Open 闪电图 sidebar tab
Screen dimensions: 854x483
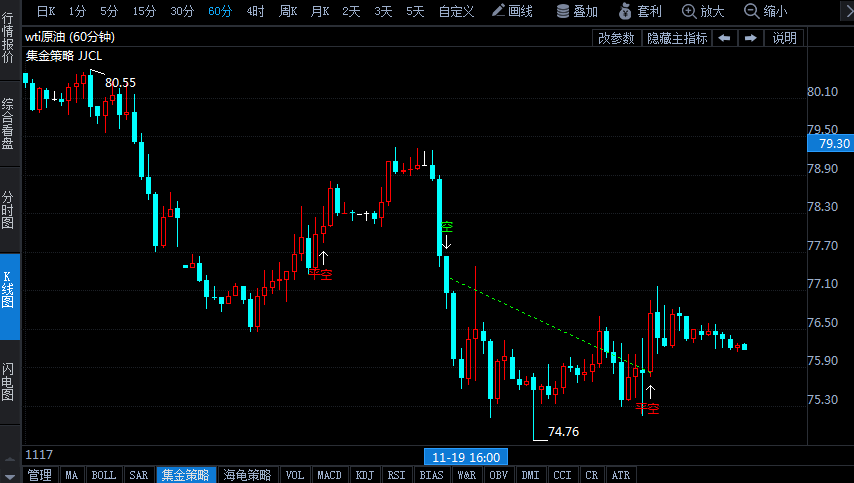[x=8, y=381]
